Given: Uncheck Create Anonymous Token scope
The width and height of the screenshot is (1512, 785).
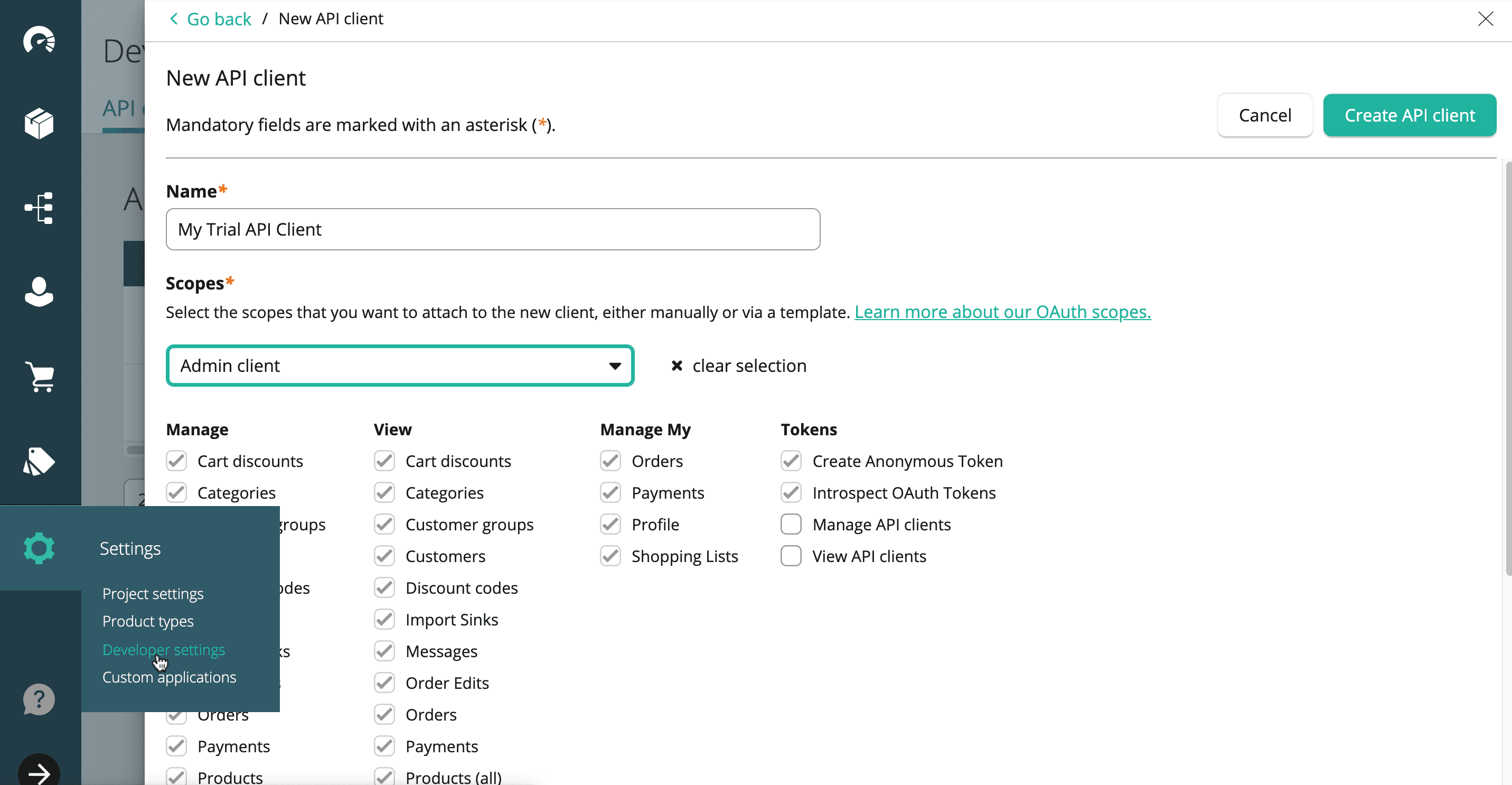Looking at the screenshot, I should (x=791, y=461).
